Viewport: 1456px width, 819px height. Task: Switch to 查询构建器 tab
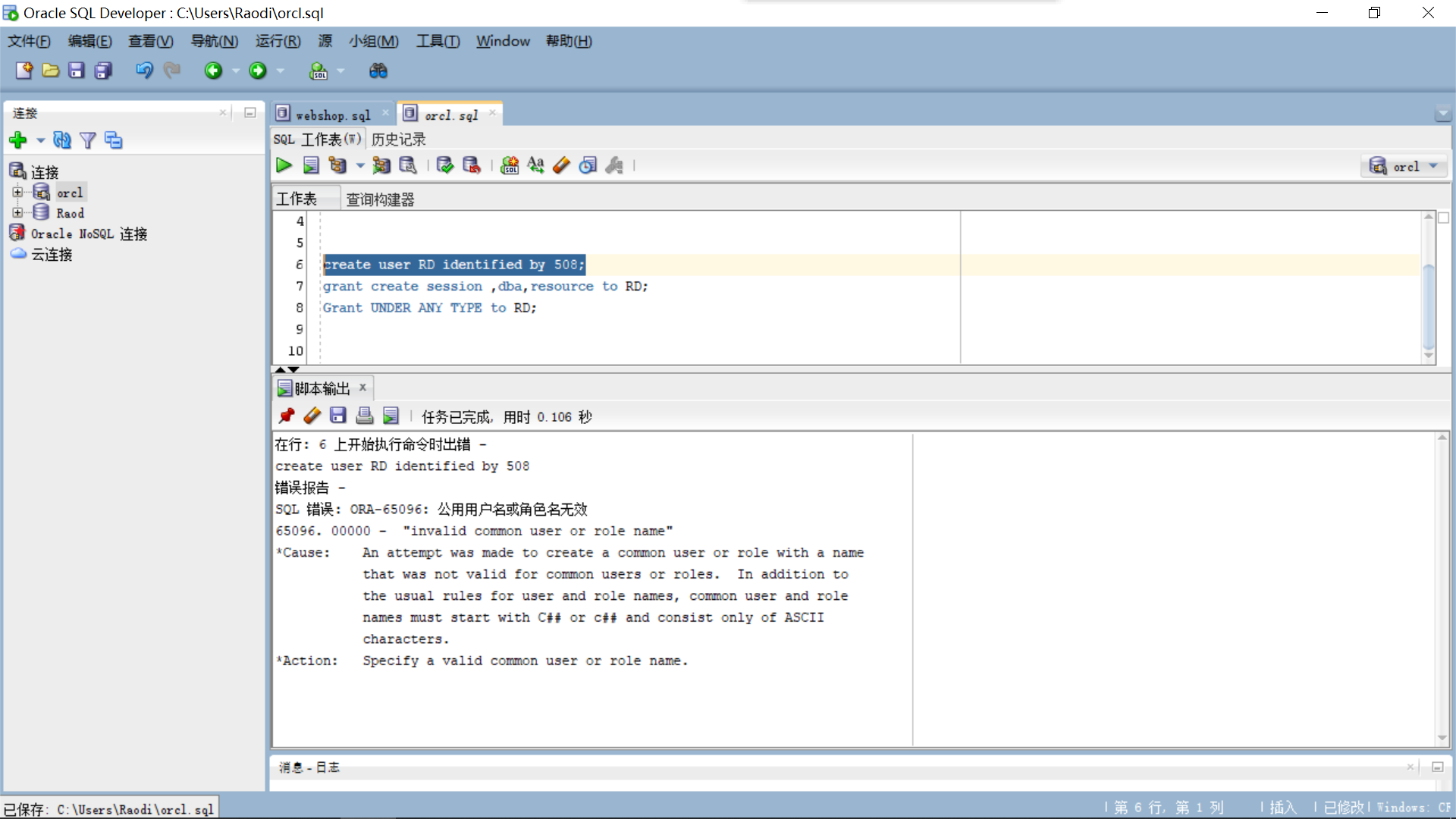click(x=380, y=199)
